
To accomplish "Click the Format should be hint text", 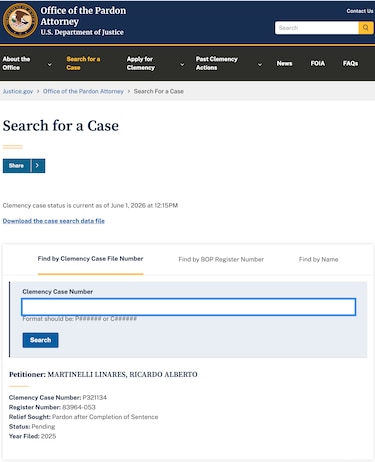I will point(80,319).
